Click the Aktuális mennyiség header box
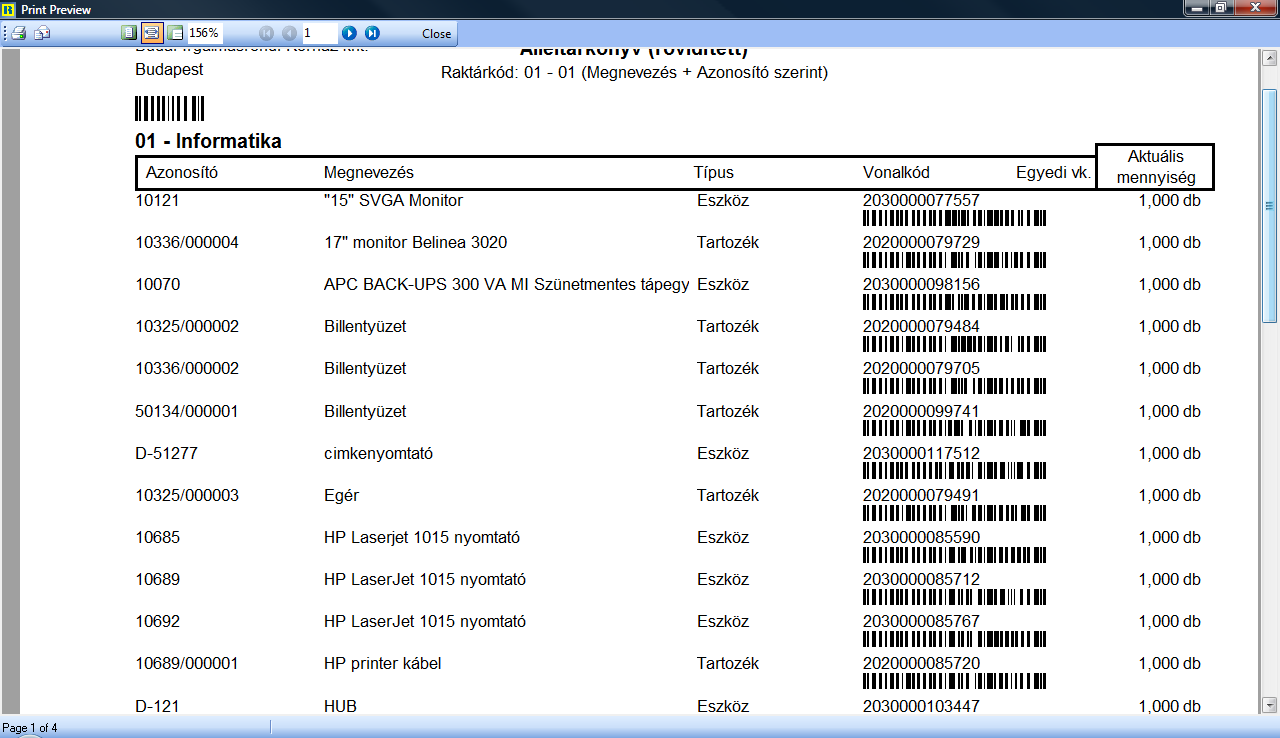This screenshot has width=1280, height=738. pos(1155,167)
